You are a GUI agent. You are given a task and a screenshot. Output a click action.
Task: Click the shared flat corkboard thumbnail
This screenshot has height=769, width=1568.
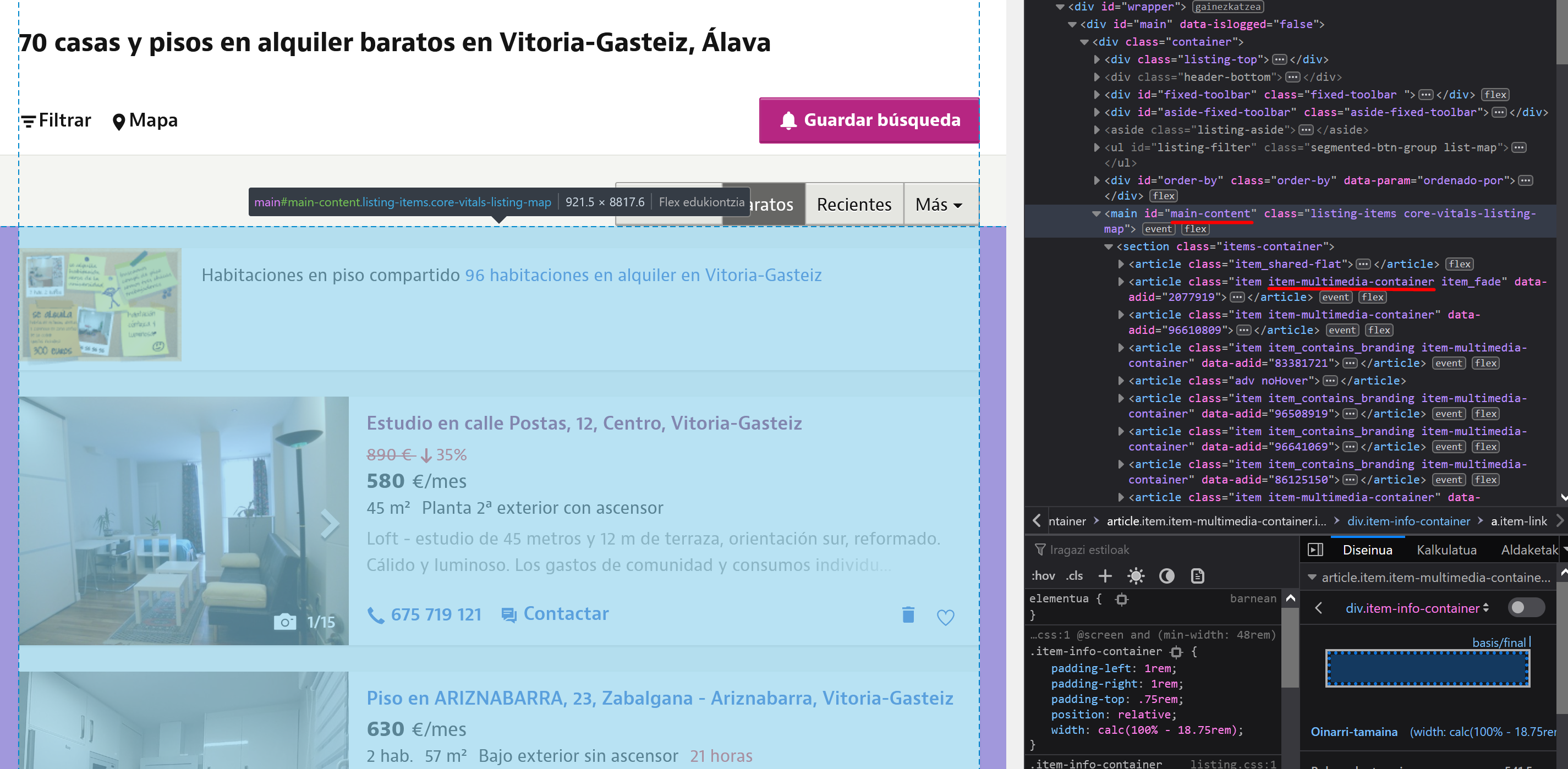tap(101, 305)
